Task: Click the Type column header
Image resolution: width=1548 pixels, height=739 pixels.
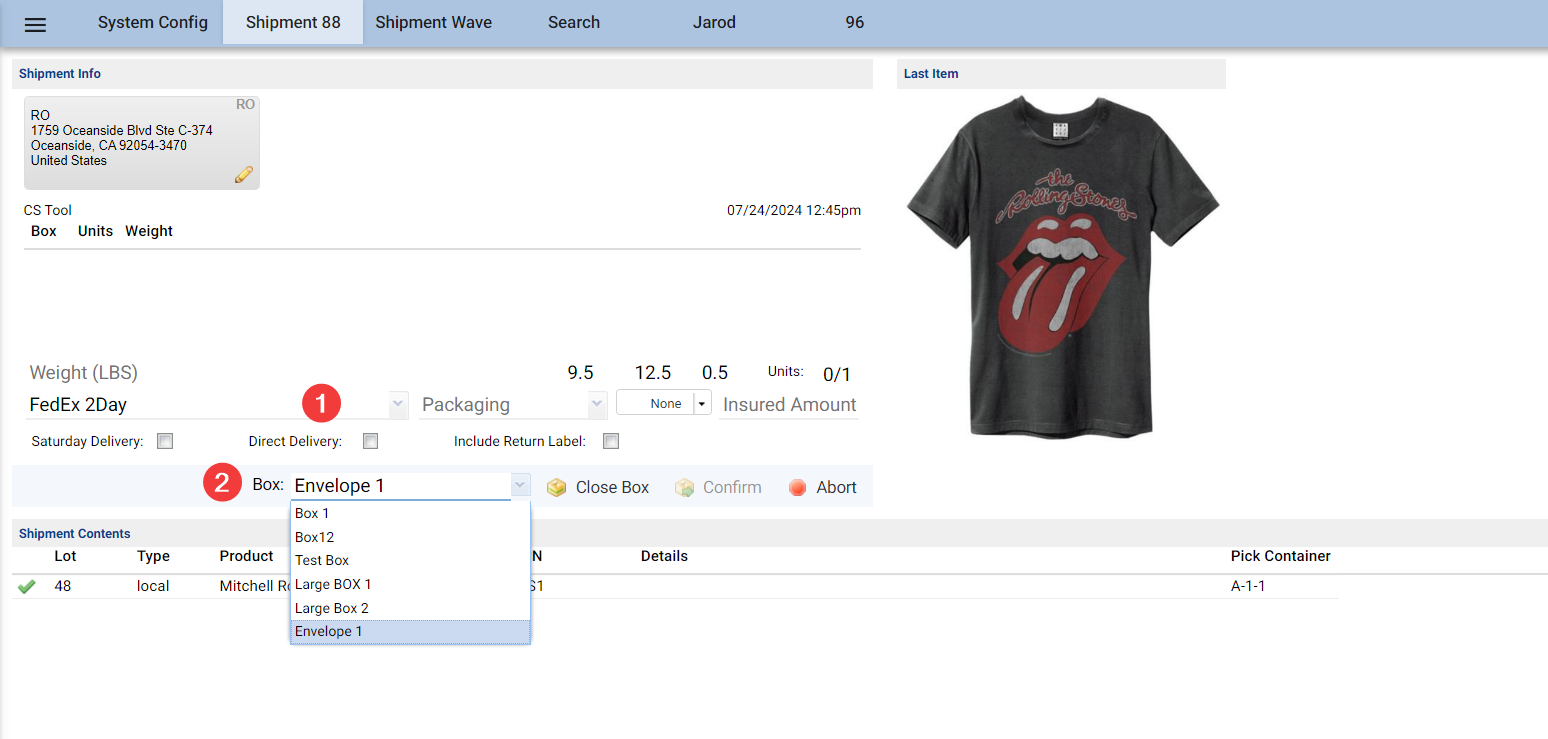Action: pyautogui.click(x=153, y=556)
